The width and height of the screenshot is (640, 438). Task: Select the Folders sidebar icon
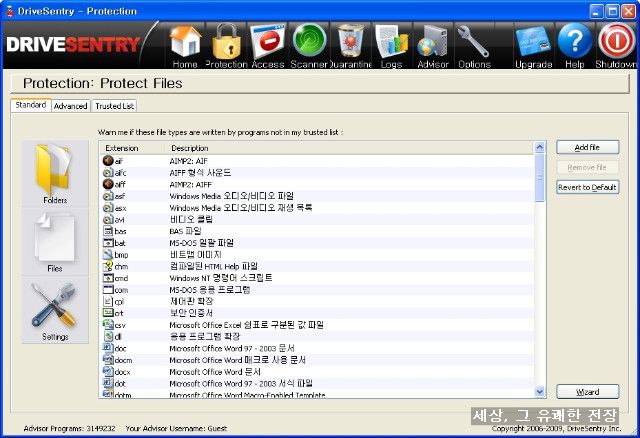point(55,173)
